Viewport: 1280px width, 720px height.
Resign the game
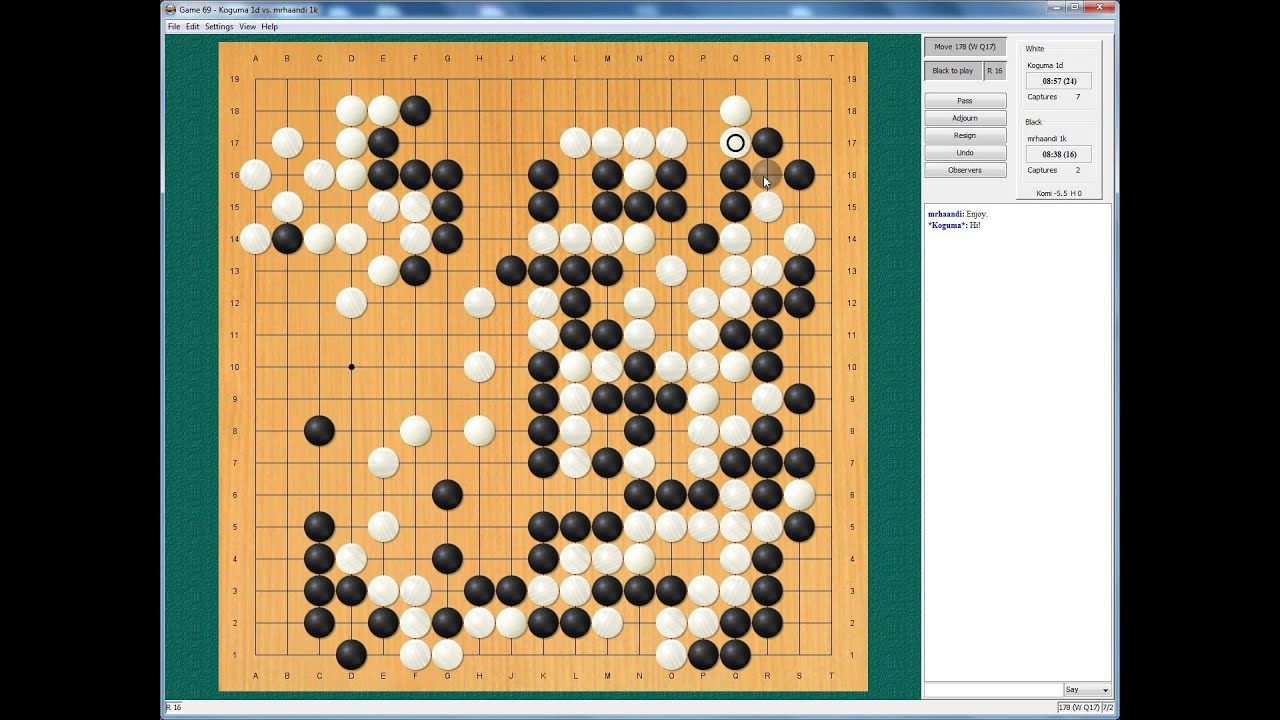pos(965,135)
